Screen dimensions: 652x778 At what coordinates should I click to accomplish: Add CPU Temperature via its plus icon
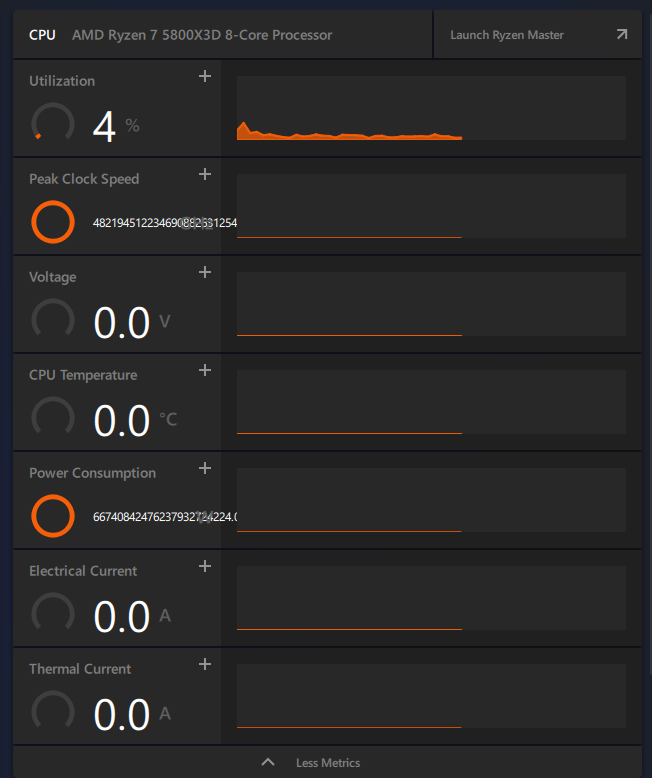click(x=205, y=370)
